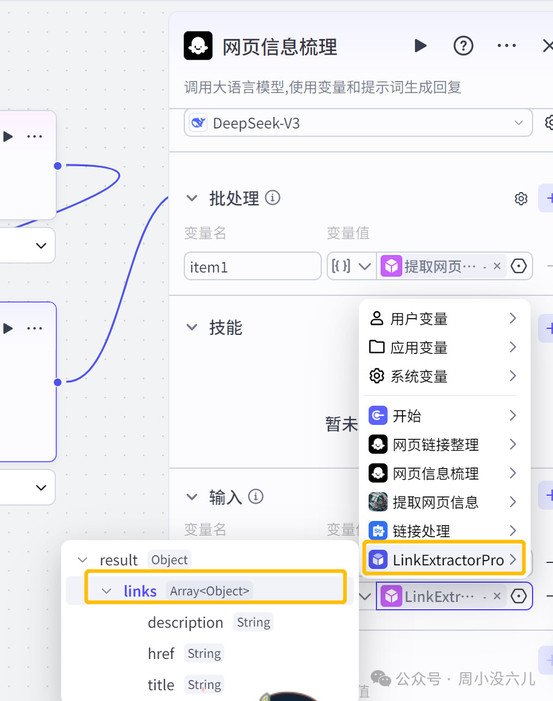The height and width of the screenshot is (701, 553).
Task: Open batch processing settings gear
Action: click(521, 198)
